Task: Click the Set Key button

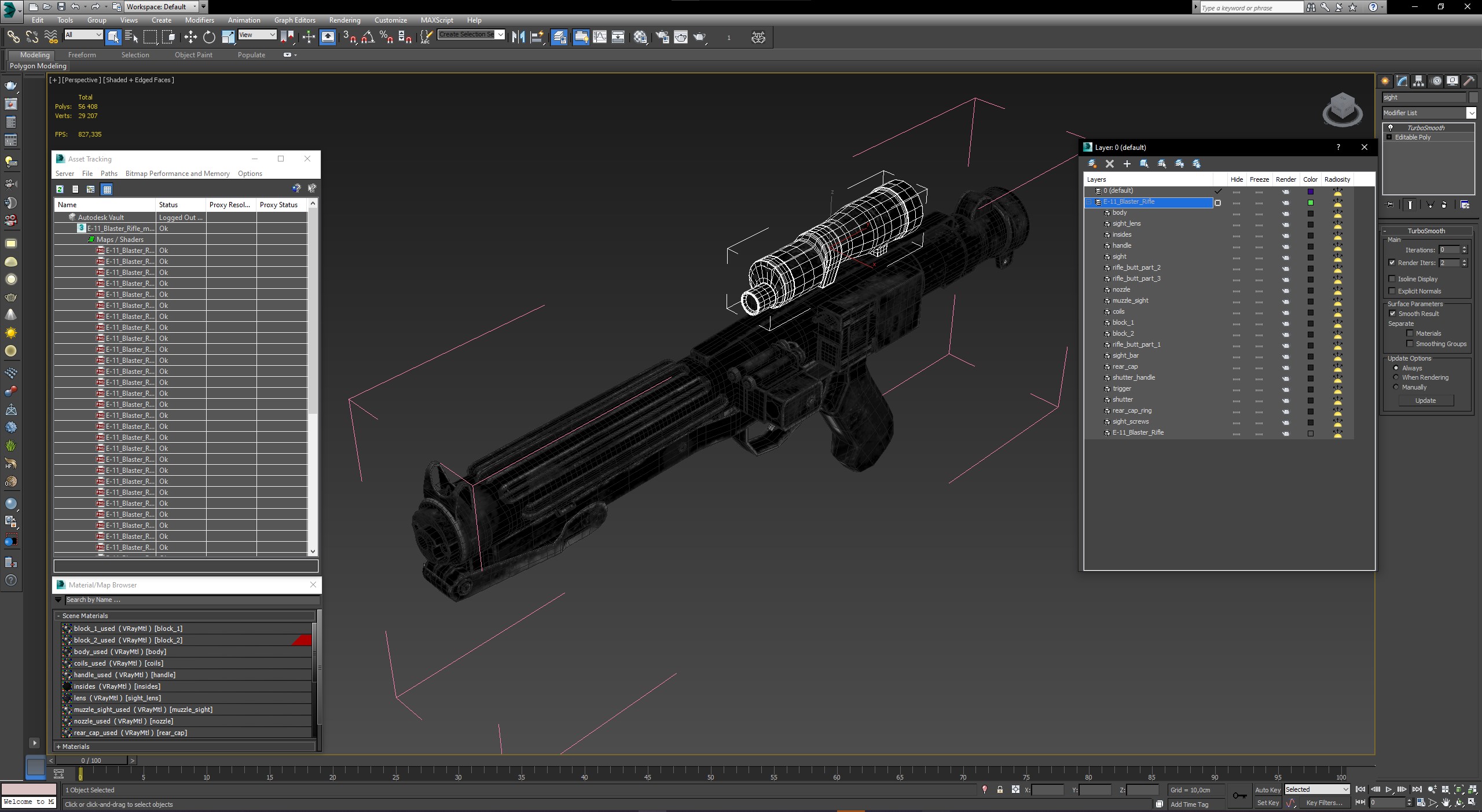Action: (x=1267, y=803)
